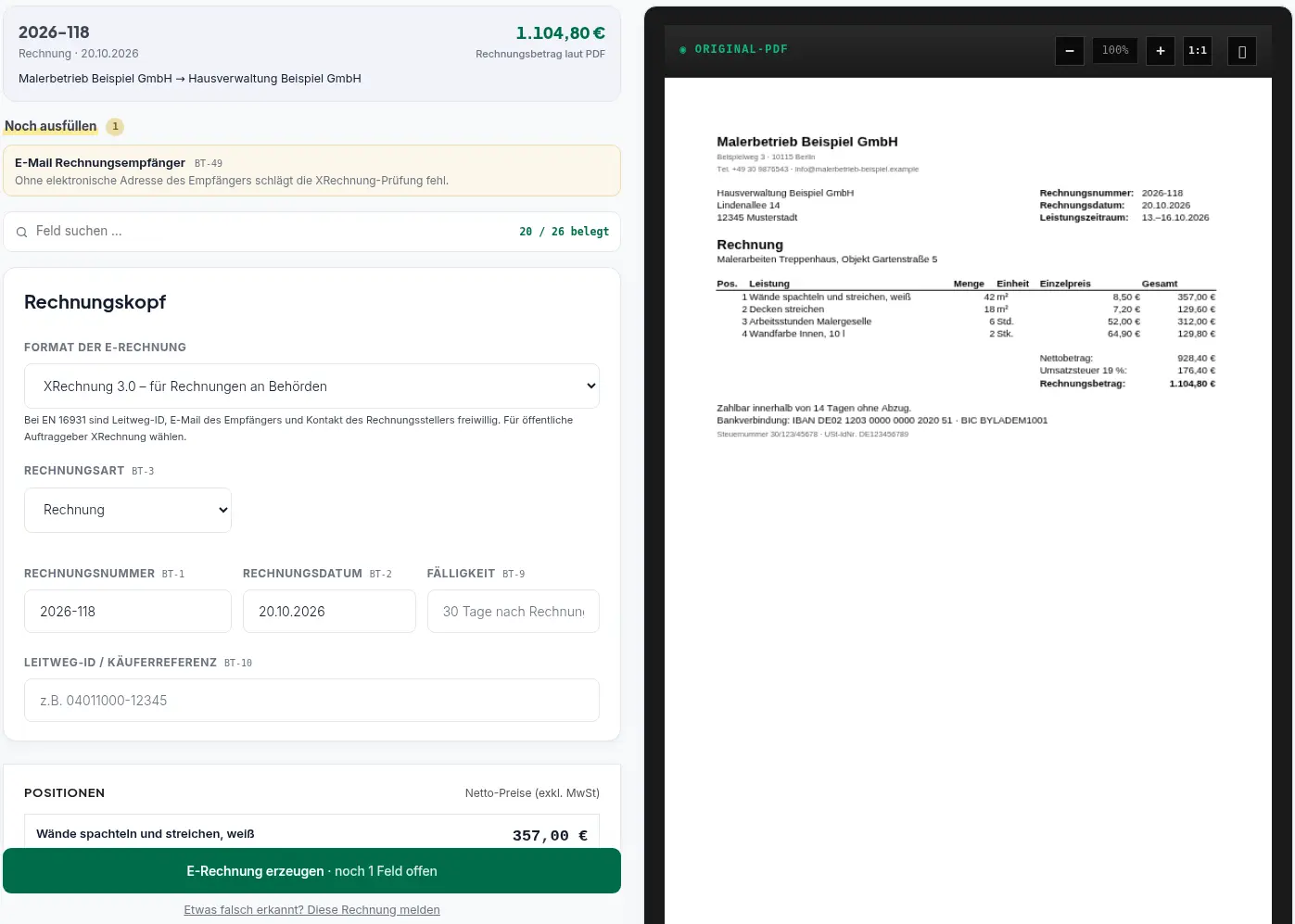Viewport: 1295px width, 924px height.
Task: Open the Rechnungsart dropdown
Action: pos(128,510)
